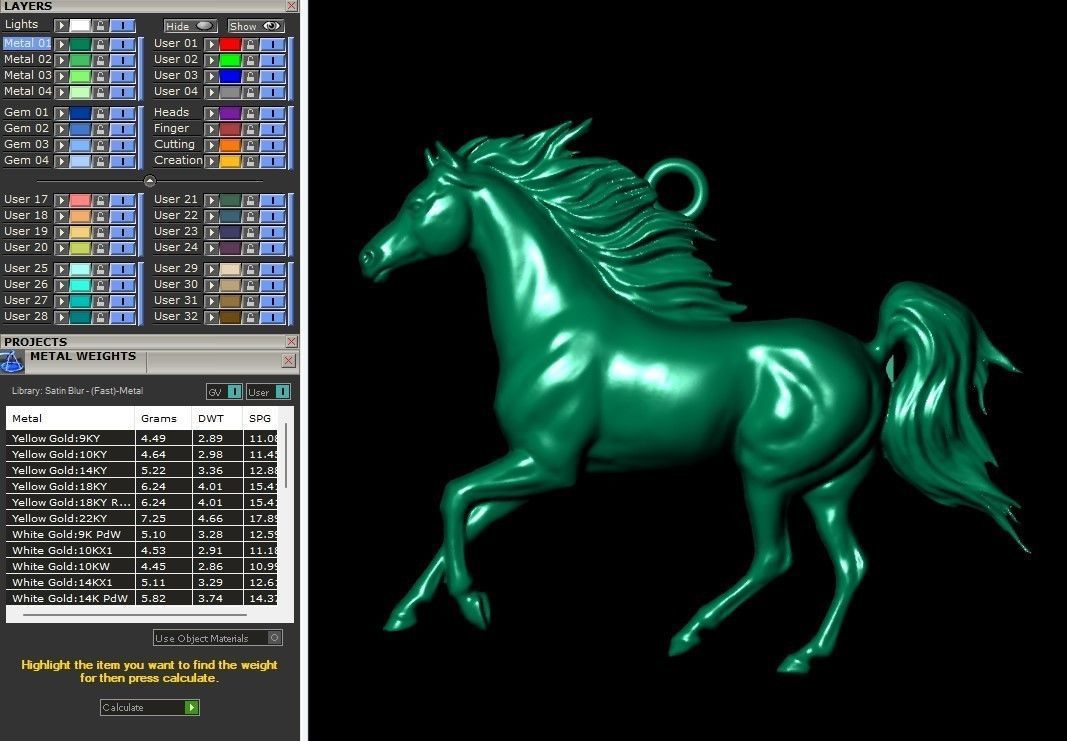This screenshot has height=741, width=1067.
Task: Click lock icon for Creation layer
Action: pyautogui.click(x=250, y=161)
